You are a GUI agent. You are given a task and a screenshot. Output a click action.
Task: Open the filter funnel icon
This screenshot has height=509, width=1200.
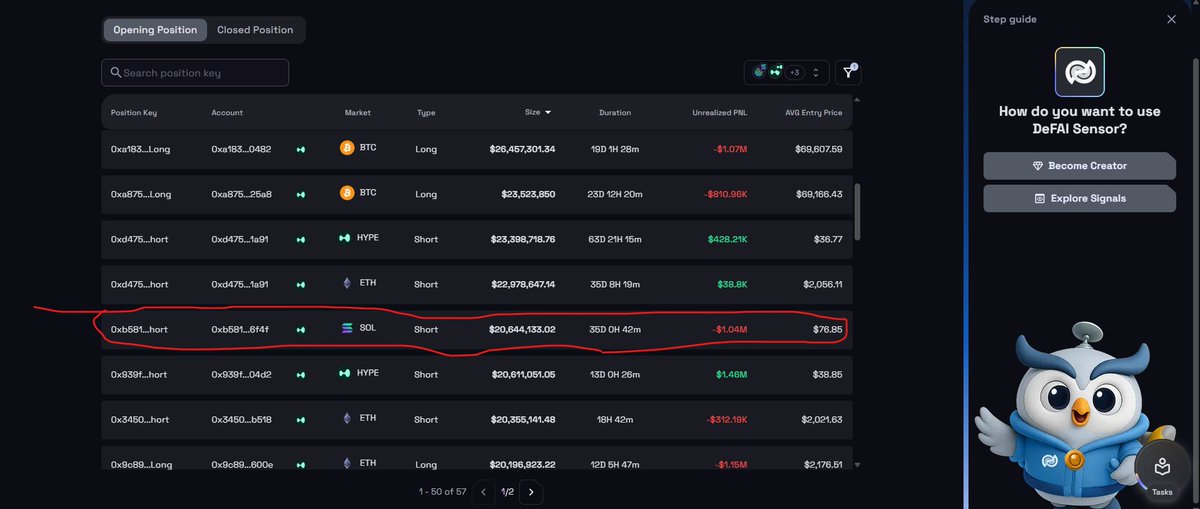pyautogui.click(x=848, y=72)
